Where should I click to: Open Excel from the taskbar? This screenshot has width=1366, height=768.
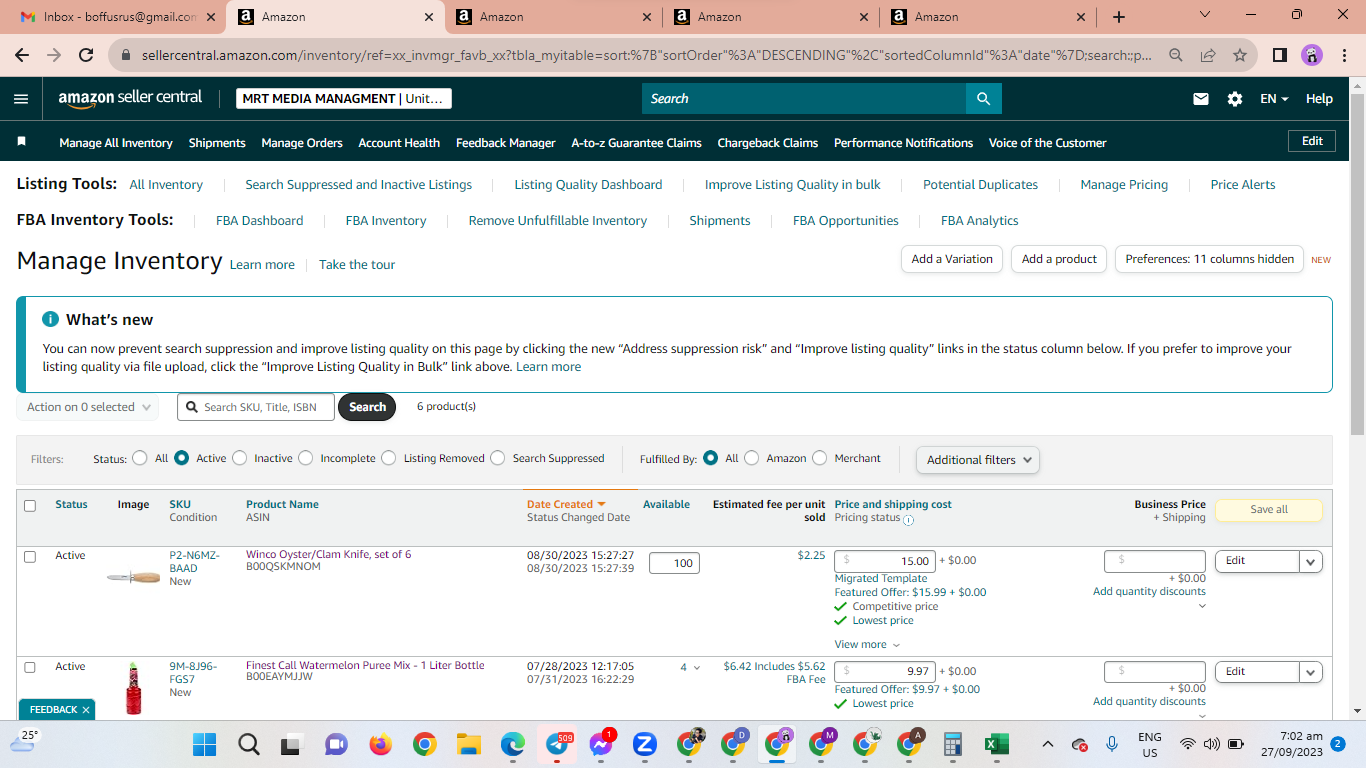tap(996, 744)
